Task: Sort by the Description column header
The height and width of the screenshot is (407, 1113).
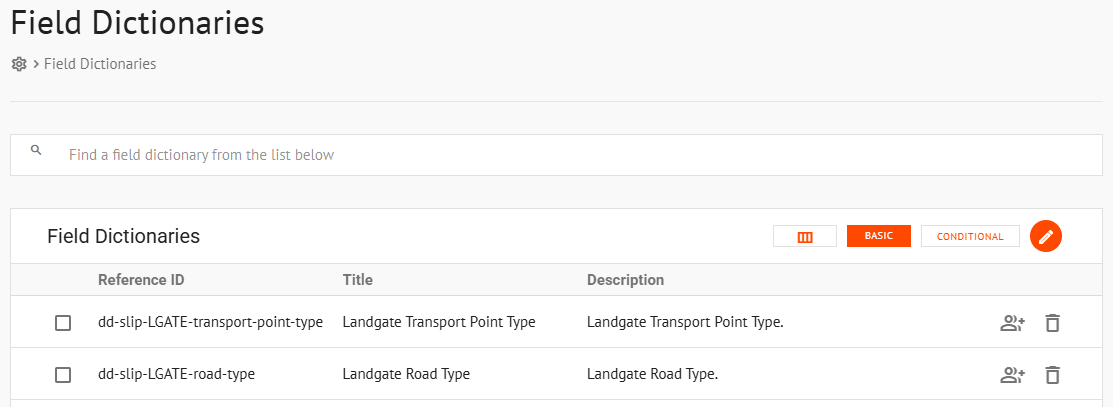Action: coord(625,280)
